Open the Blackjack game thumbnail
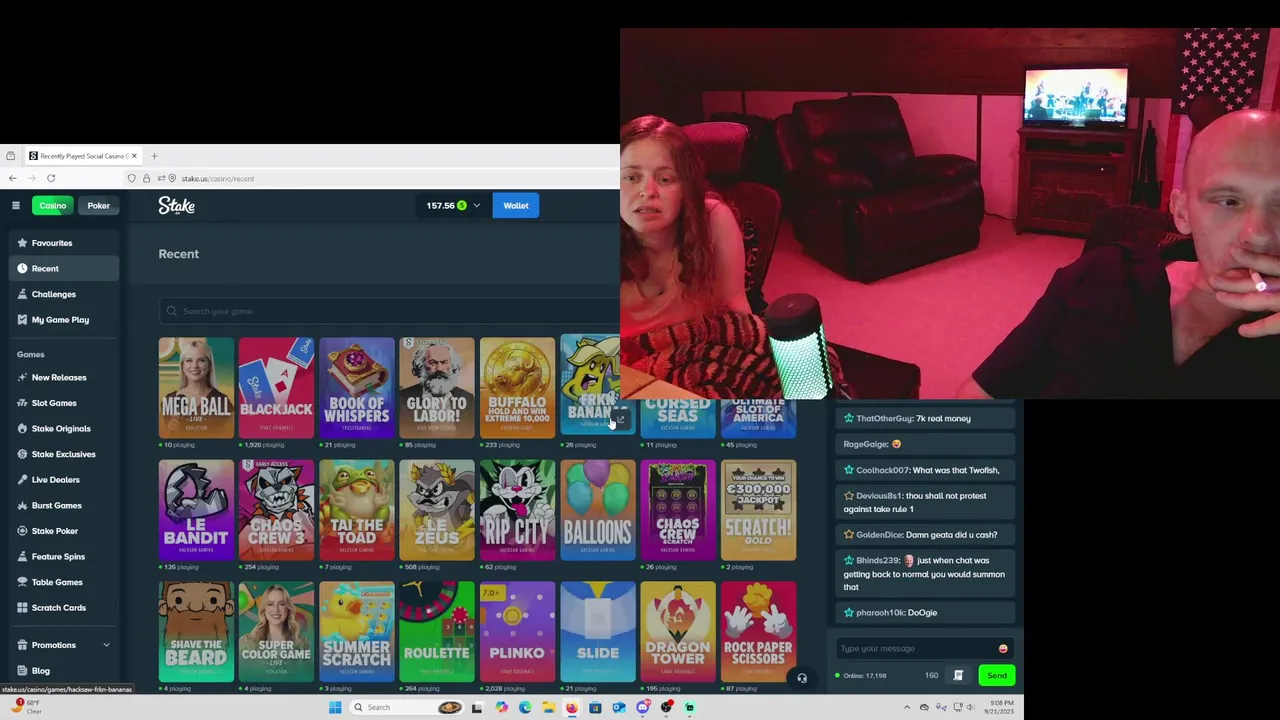The width and height of the screenshot is (1280, 720). [x=276, y=388]
